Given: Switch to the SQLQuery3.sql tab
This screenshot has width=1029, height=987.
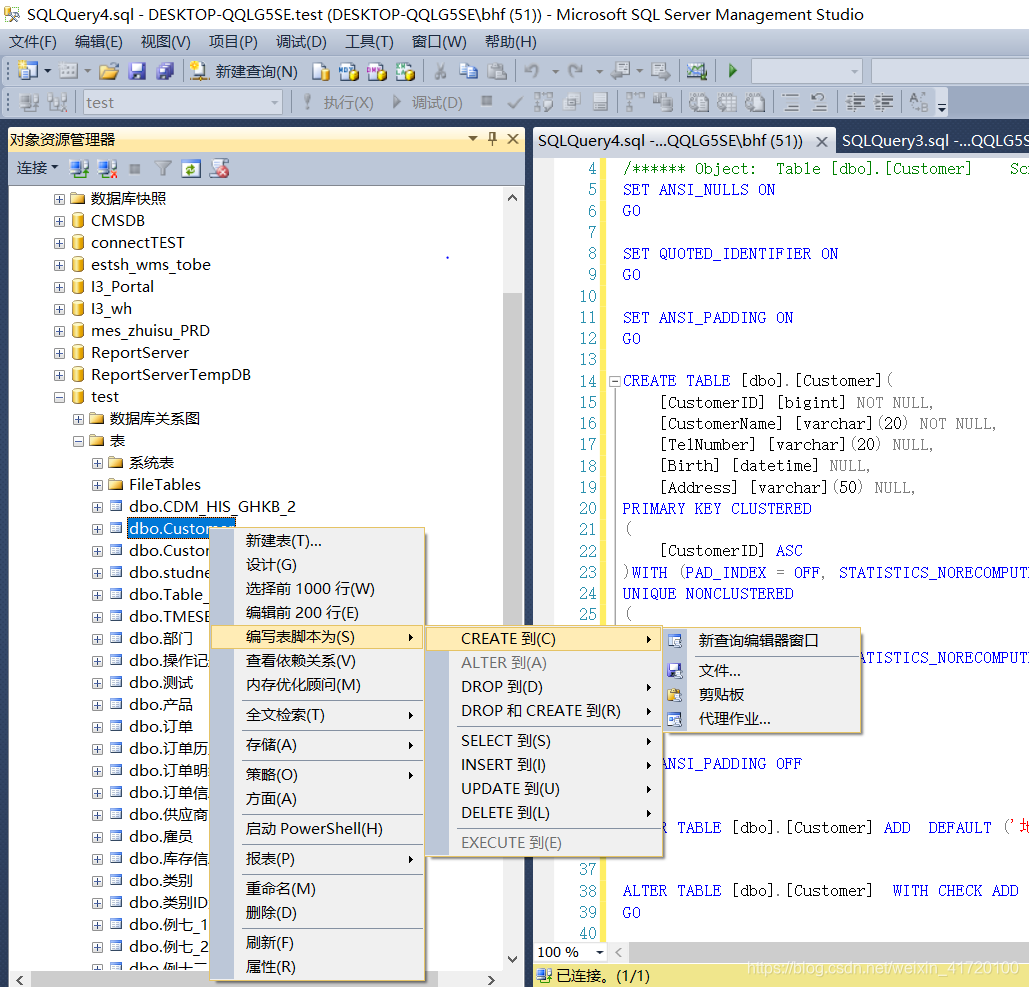Looking at the screenshot, I should [933, 141].
